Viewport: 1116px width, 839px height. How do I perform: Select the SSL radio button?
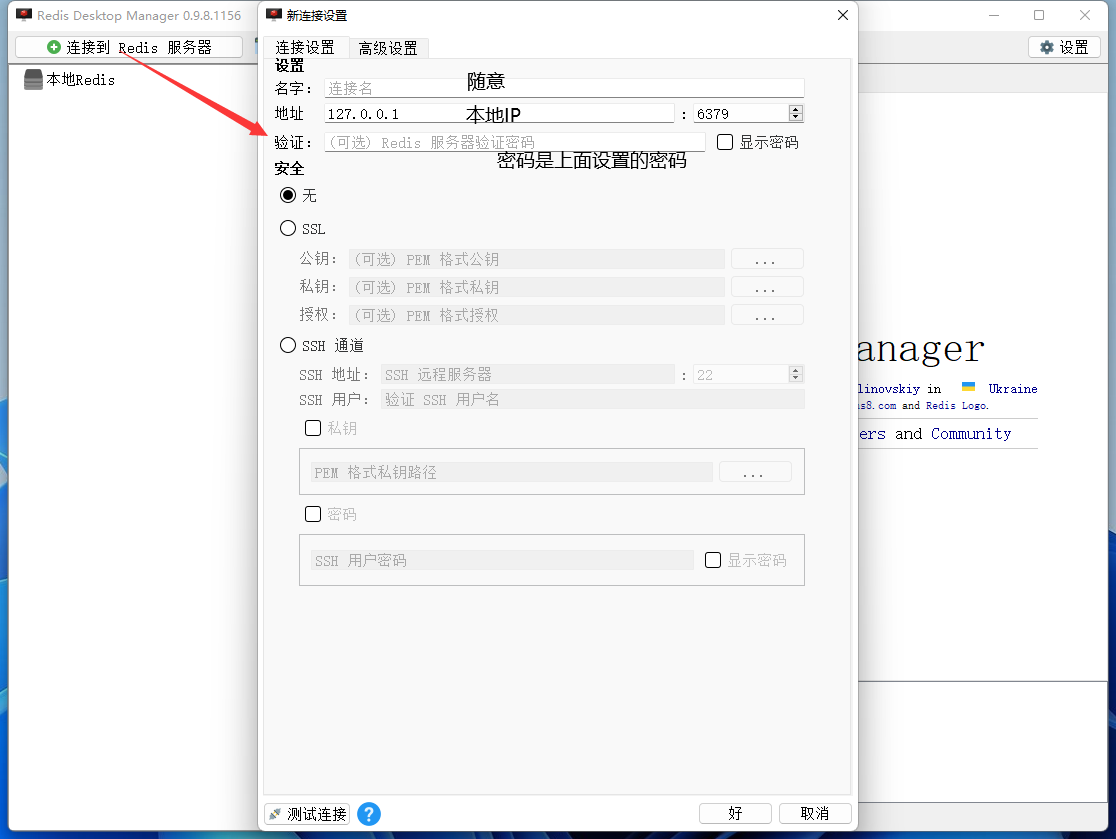click(288, 228)
